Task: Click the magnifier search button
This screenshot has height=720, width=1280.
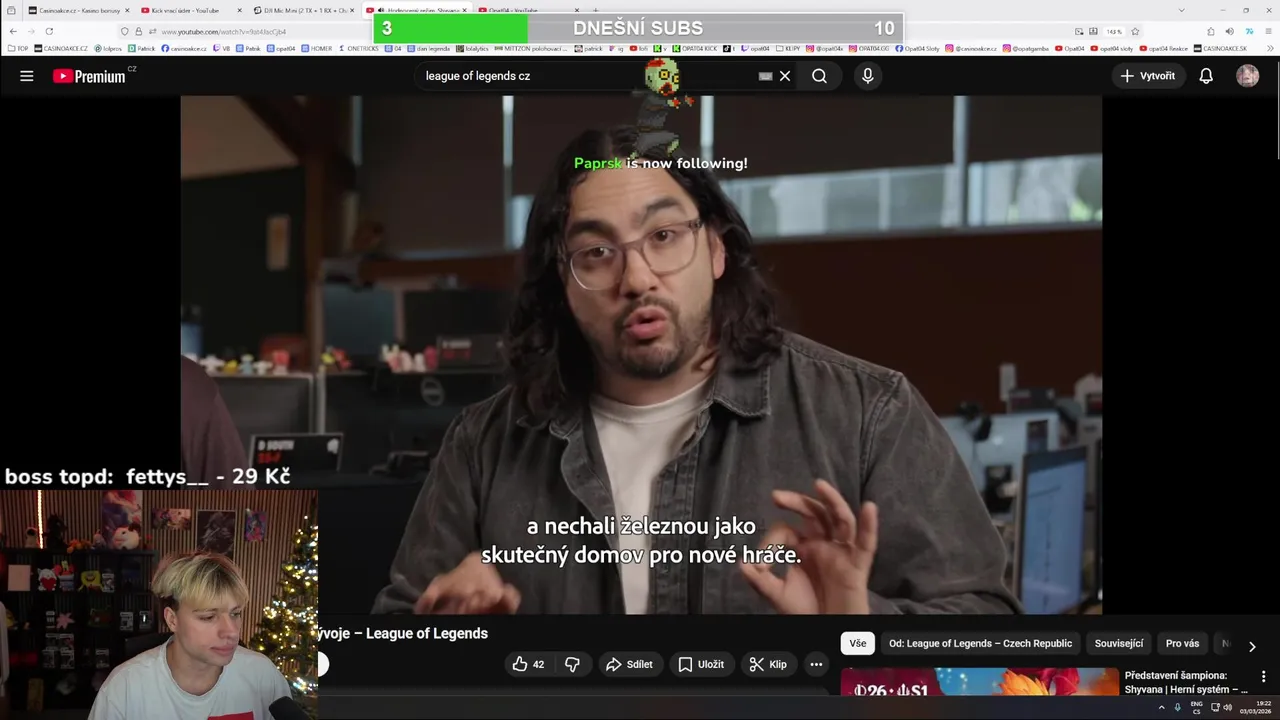Action: [819, 76]
